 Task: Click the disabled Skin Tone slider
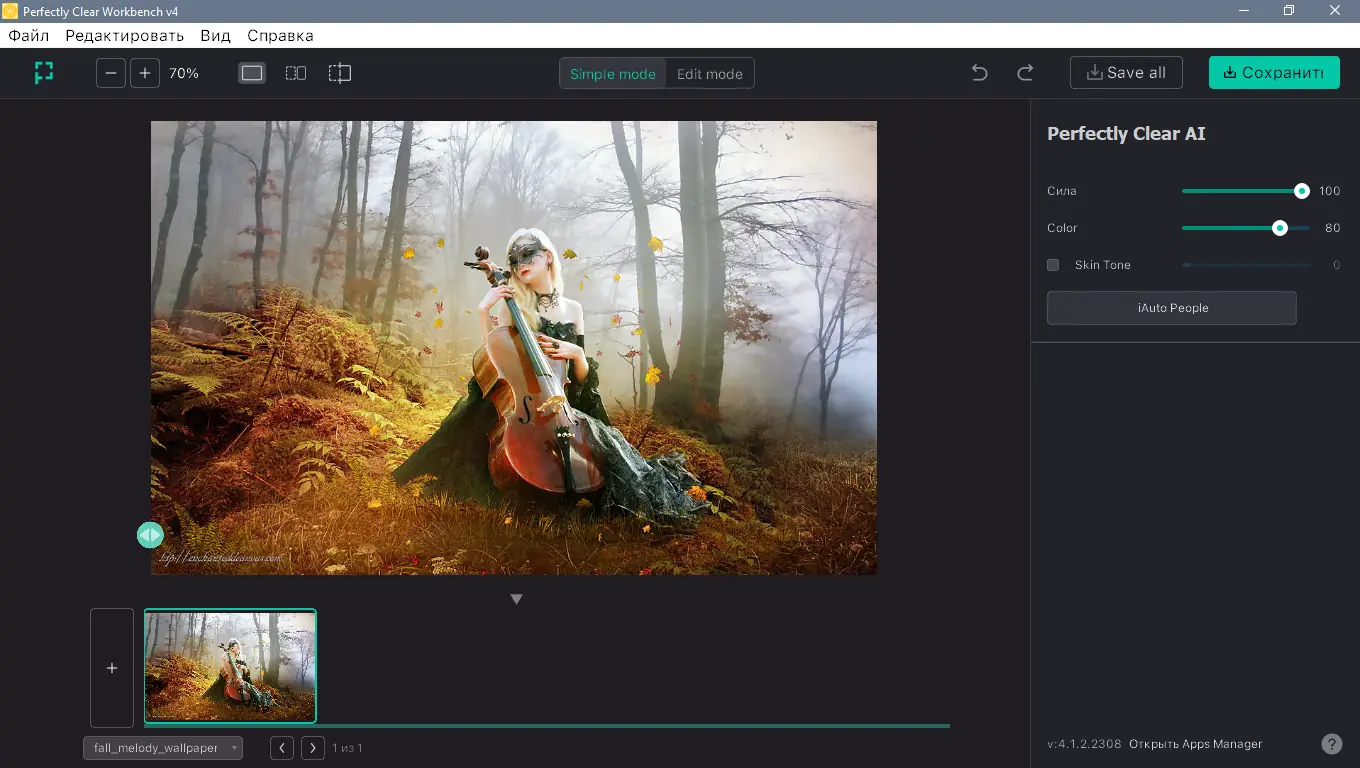1246,265
